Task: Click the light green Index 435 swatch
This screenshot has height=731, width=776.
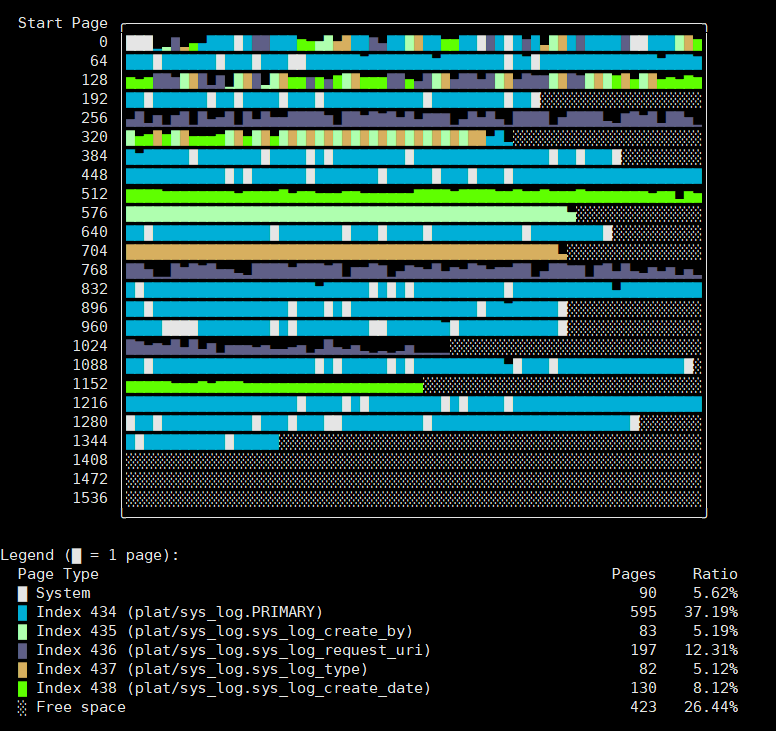Action: click(22, 631)
